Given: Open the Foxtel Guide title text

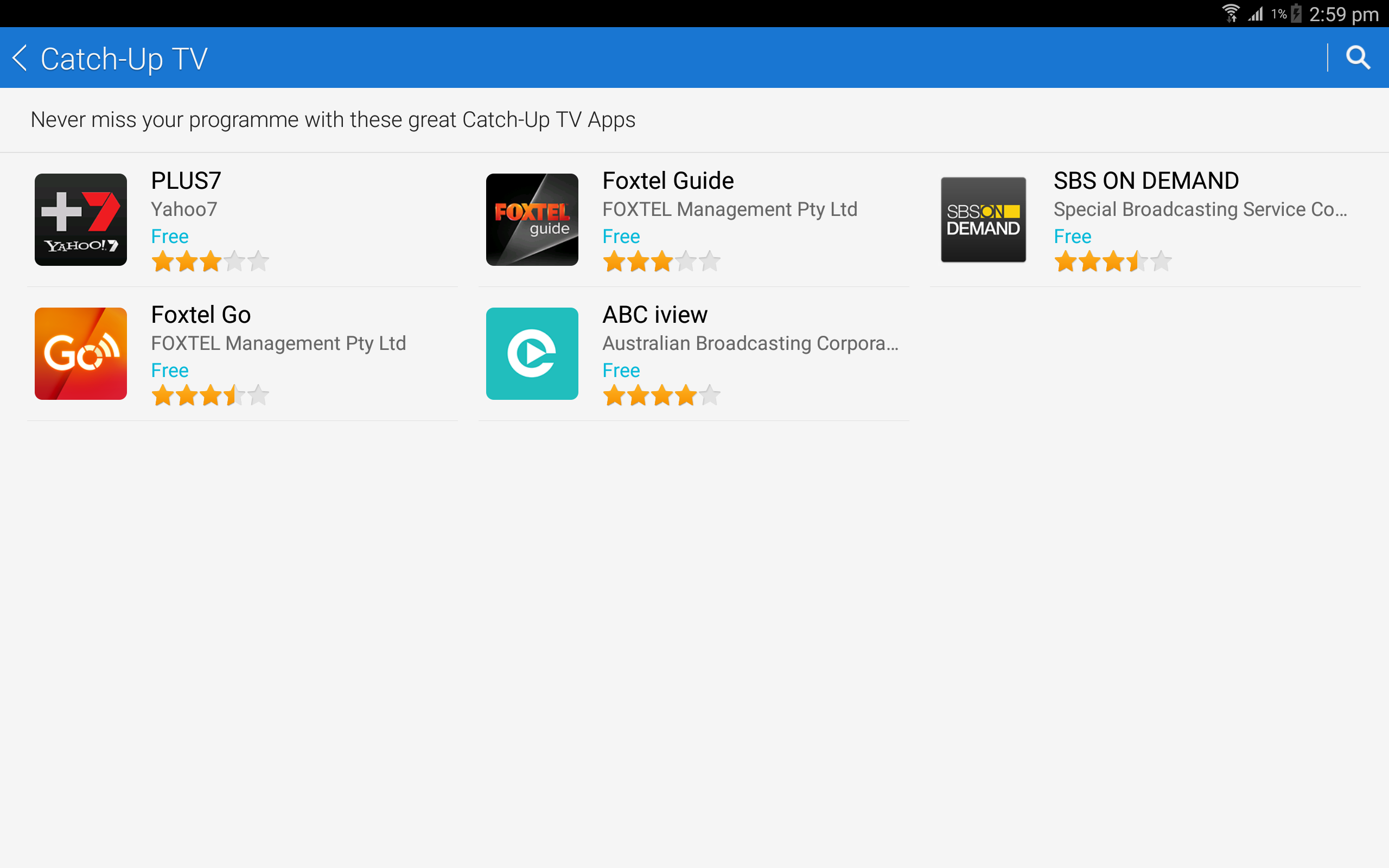Looking at the screenshot, I should tap(667, 181).
